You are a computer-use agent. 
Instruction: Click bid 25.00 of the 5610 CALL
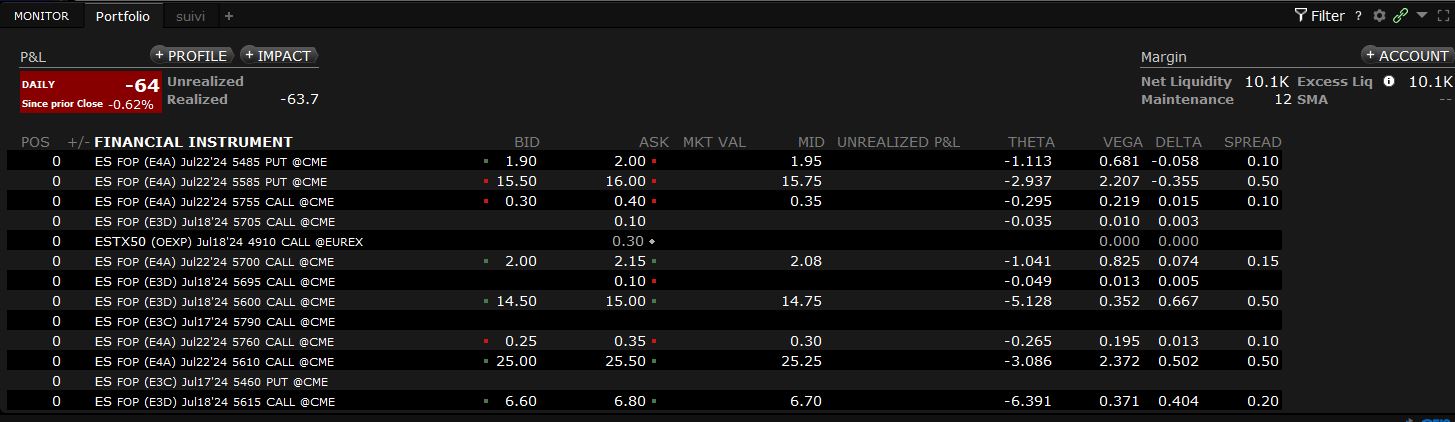(519, 361)
